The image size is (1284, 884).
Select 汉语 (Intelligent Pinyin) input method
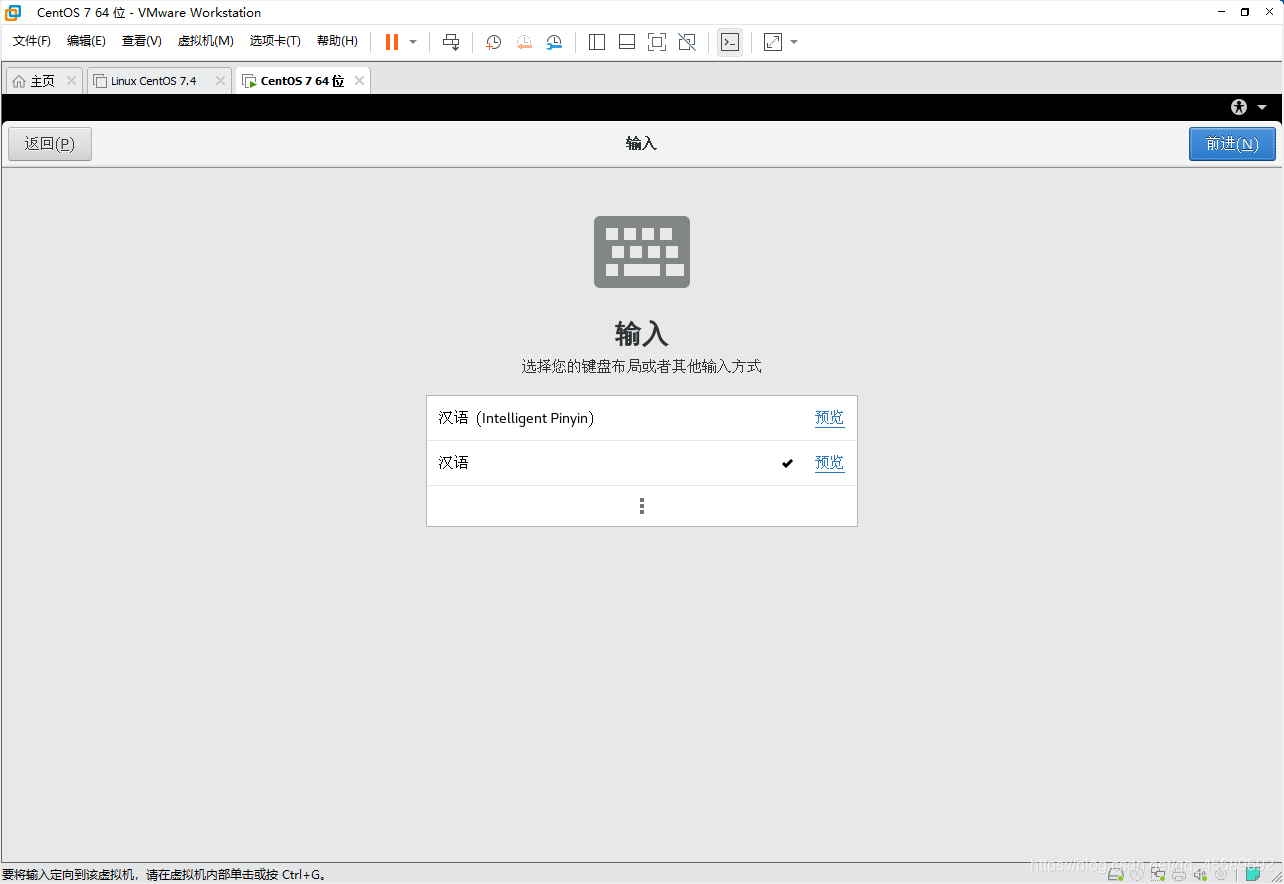(642, 418)
